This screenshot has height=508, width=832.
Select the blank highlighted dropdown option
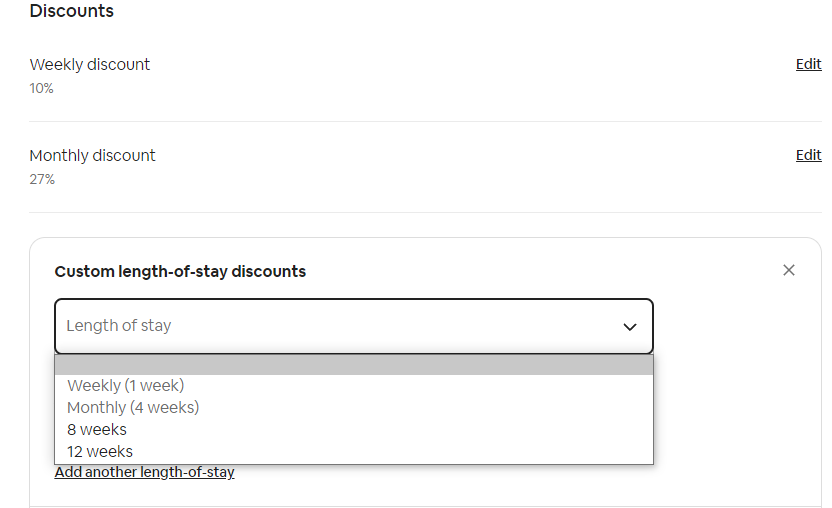point(353,365)
